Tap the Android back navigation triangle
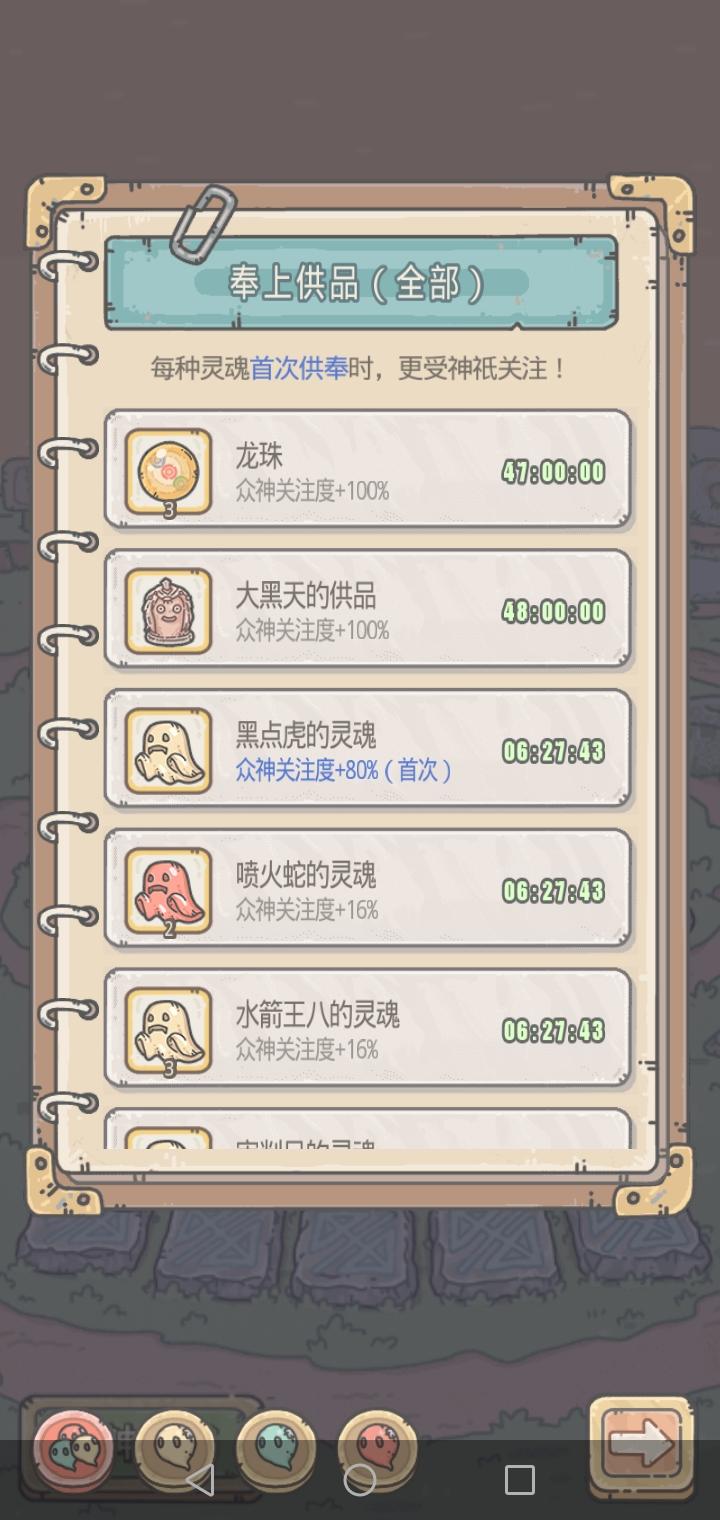720x1520 pixels. click(200, 1480)
